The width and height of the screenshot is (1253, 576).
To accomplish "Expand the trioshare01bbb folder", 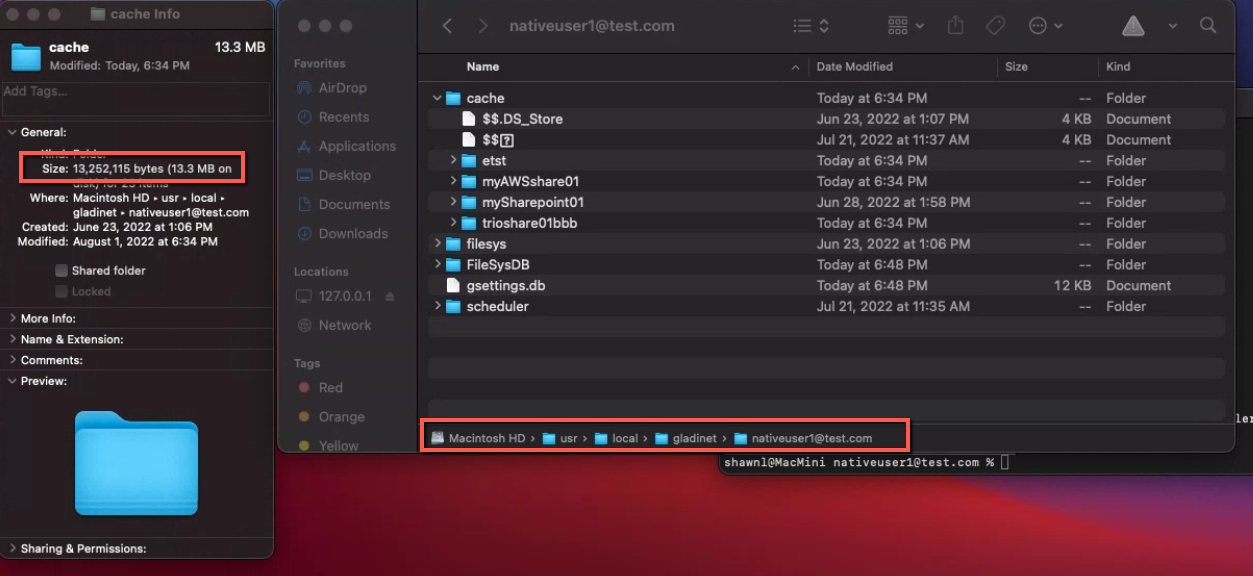I will [453, 223].
